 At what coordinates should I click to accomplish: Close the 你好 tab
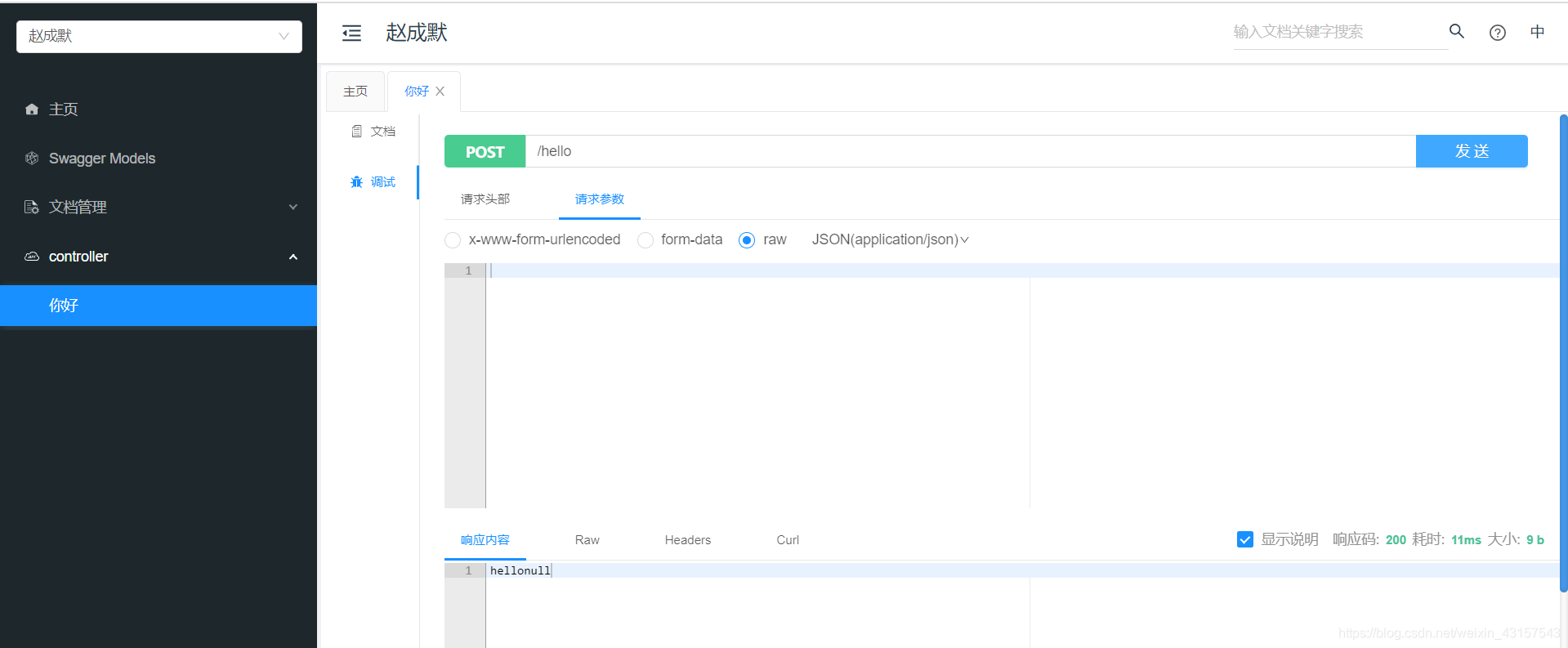coord(440,91)
